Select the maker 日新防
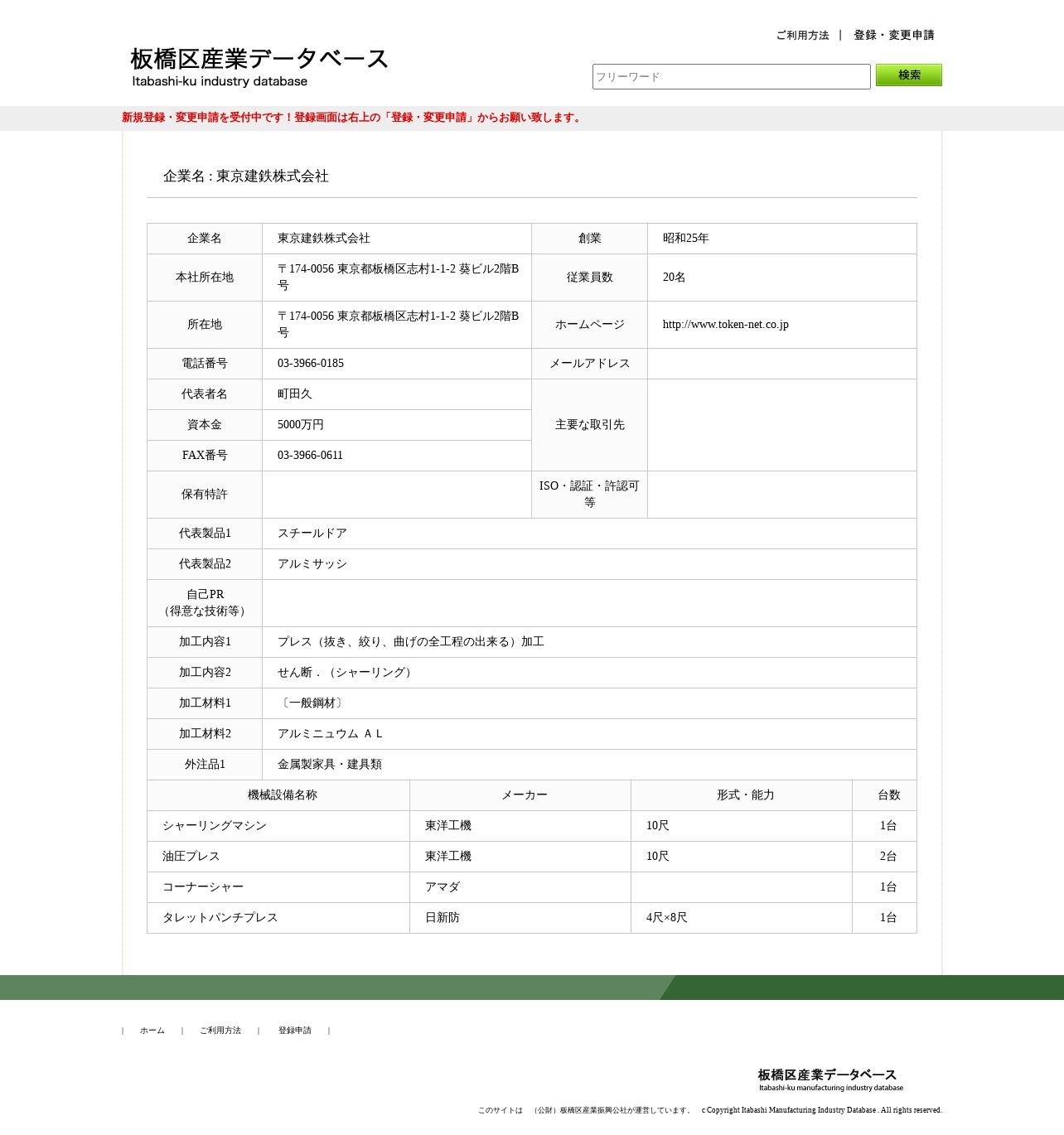 coord(443,918)
